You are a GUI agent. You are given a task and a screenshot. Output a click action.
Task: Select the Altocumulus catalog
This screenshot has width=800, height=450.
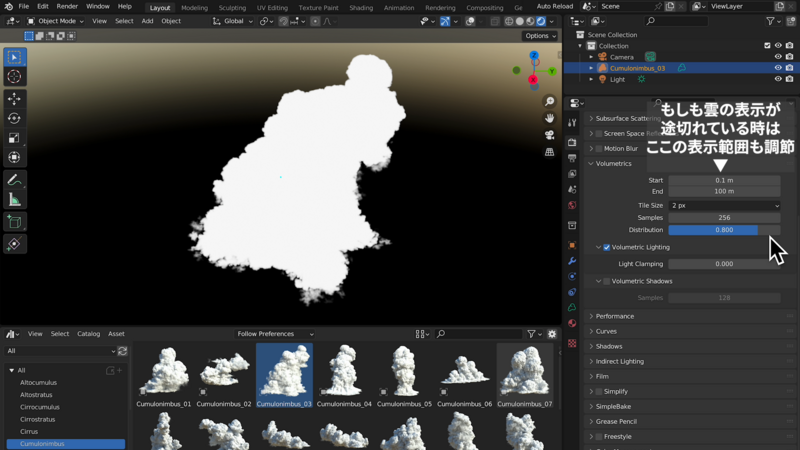[38, 383]
